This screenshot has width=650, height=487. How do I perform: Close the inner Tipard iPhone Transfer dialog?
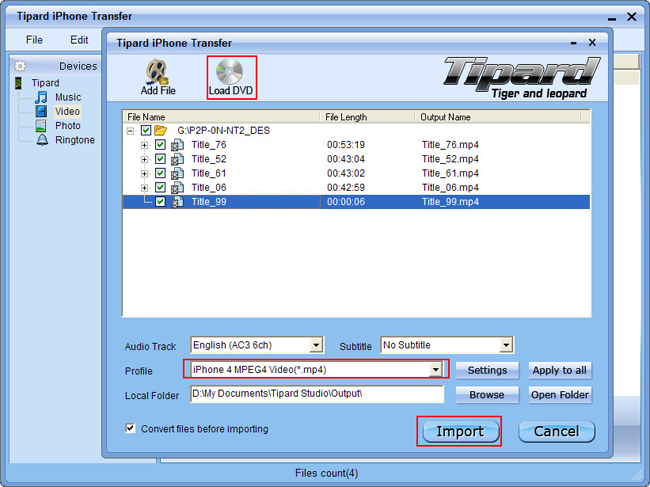tap(592, 42)
